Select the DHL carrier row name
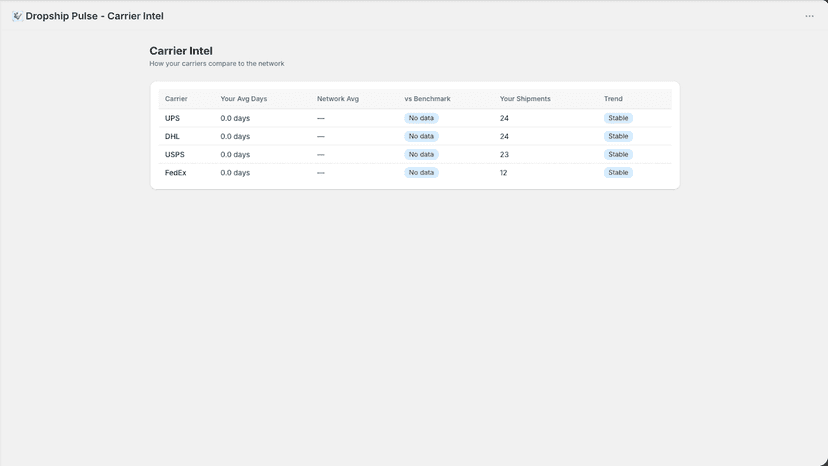This screenshot has width=828, height=466. coord(172,136)
